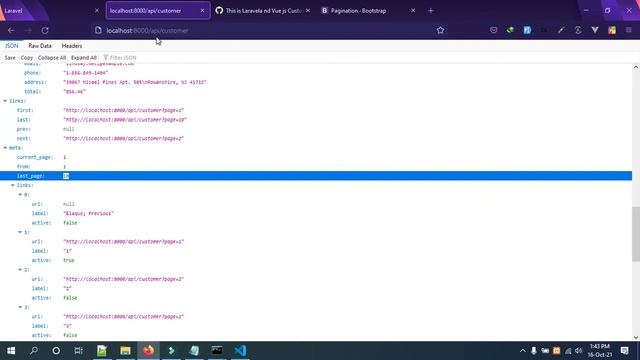Open a new browser tab

431,11
